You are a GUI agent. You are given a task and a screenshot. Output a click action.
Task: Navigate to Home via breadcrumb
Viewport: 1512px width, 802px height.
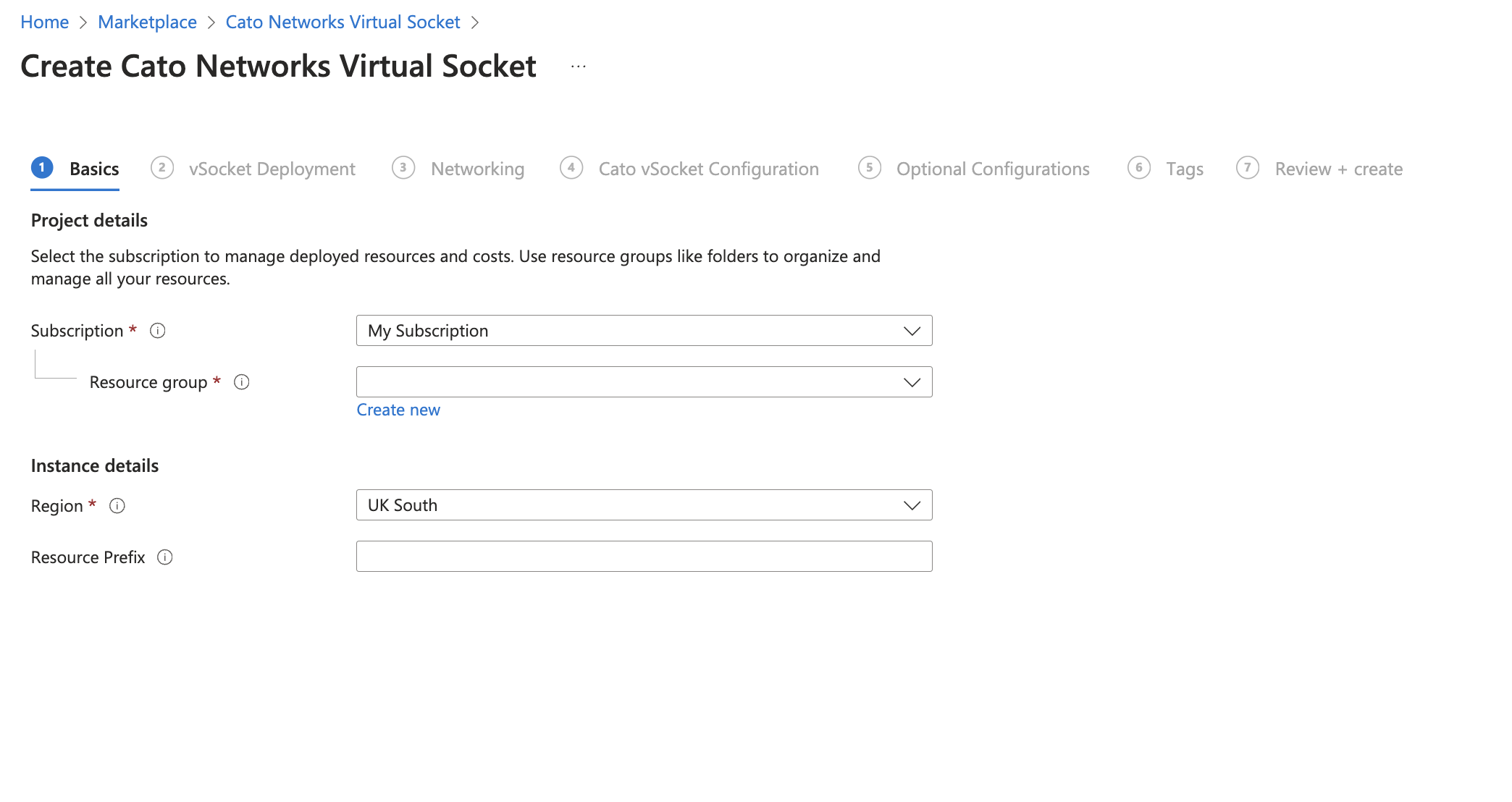44,22
